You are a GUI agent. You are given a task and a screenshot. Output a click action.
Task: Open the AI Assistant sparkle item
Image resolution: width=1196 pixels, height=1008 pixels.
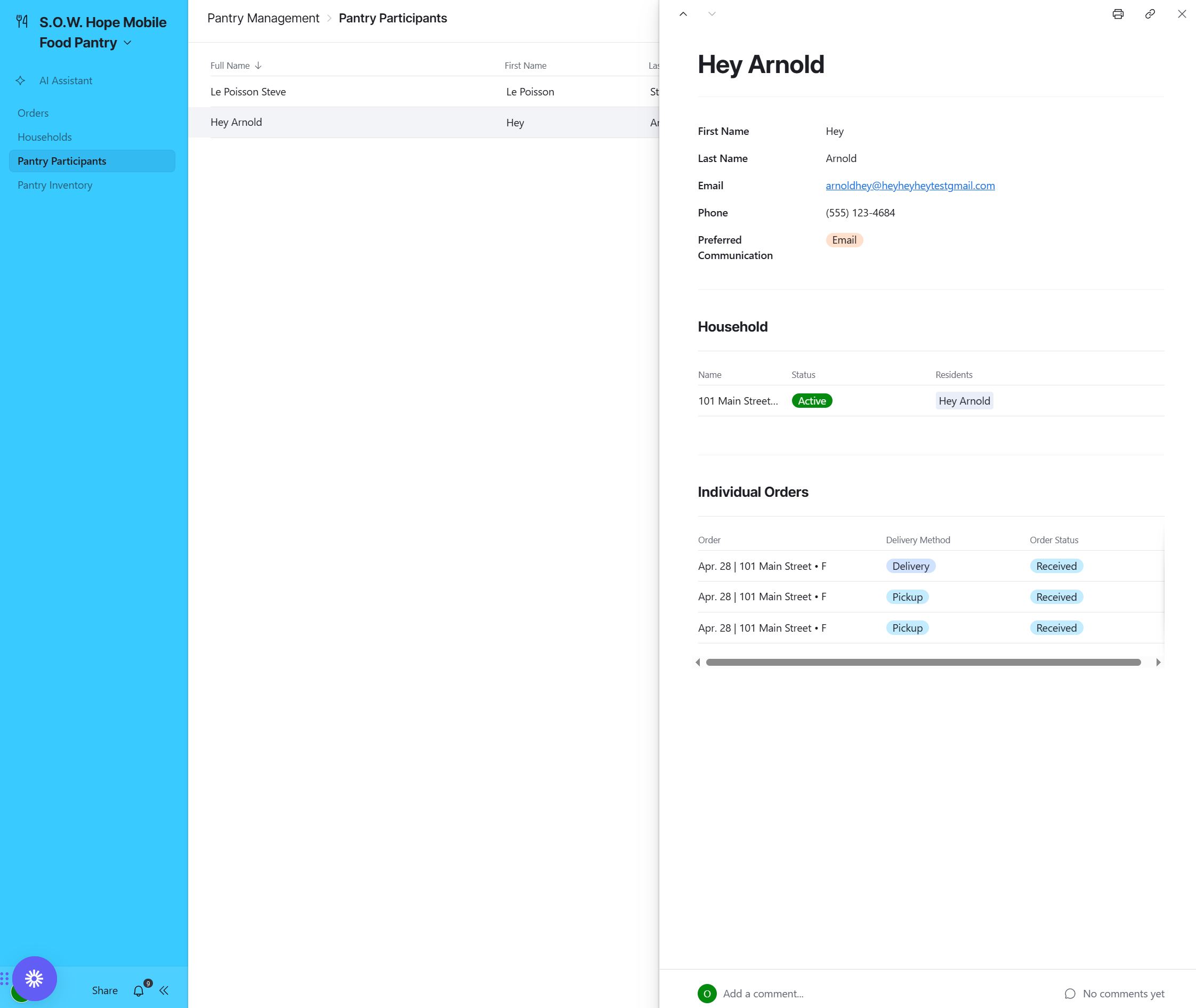point(65,80)
